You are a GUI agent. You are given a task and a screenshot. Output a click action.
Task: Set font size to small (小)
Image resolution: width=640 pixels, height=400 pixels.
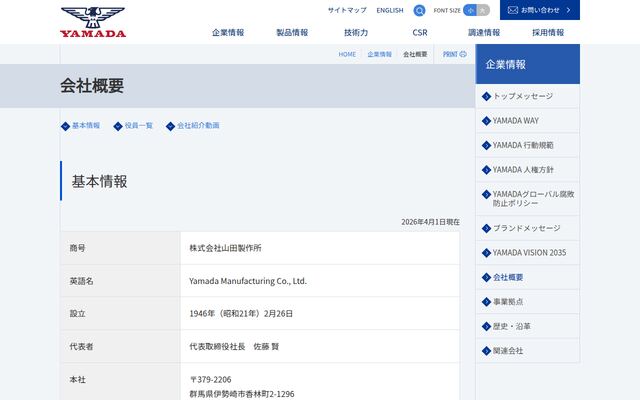(x=470, y=11)
